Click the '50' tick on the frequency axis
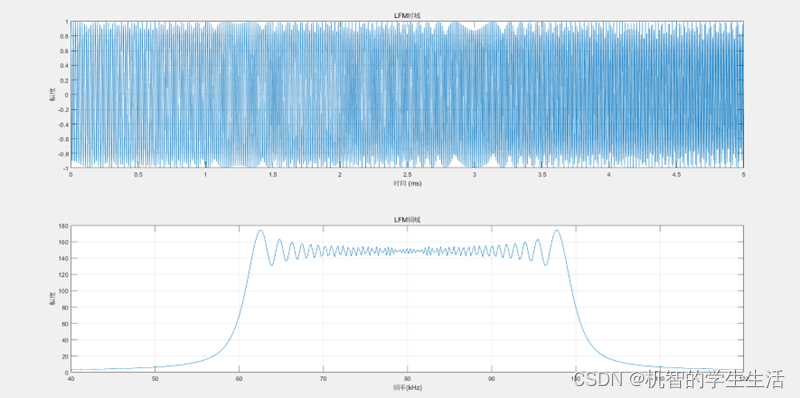The width and height of the screenshot is (800, 398). point(155,379)
